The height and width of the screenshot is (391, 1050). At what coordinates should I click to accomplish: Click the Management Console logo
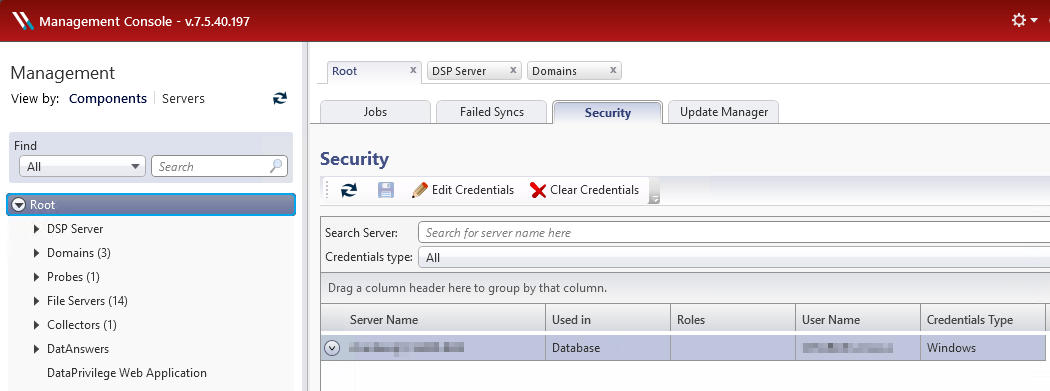(x=22, y=21)
